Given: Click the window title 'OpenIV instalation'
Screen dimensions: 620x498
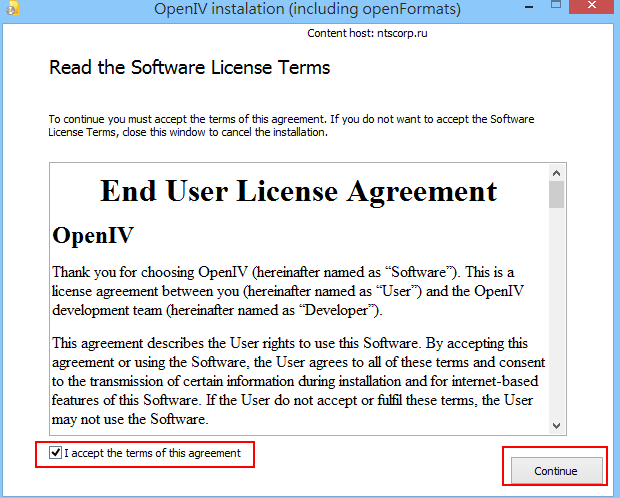Looking at the screenshot, I should (x=307, y=8).
